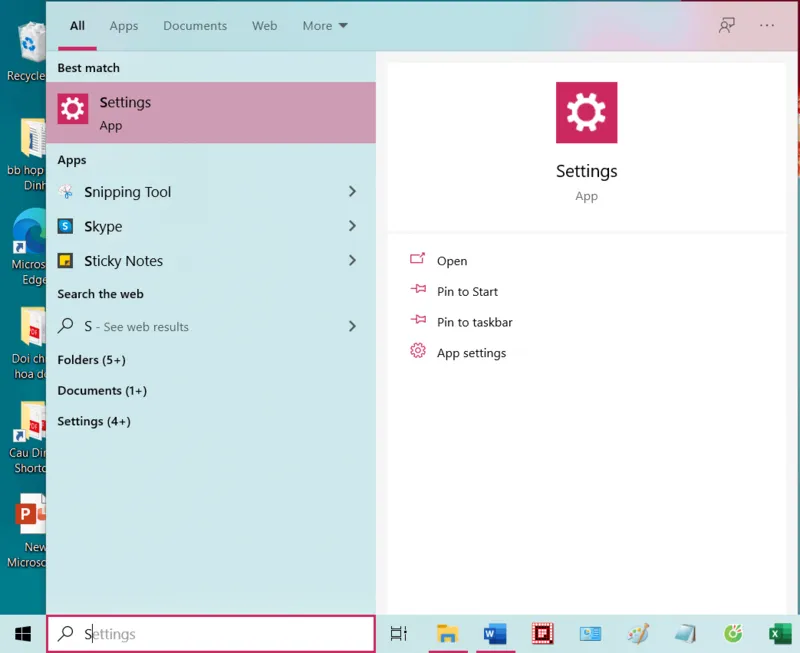
Task: Expand the web results chevron for S
Action: [352, 326]
